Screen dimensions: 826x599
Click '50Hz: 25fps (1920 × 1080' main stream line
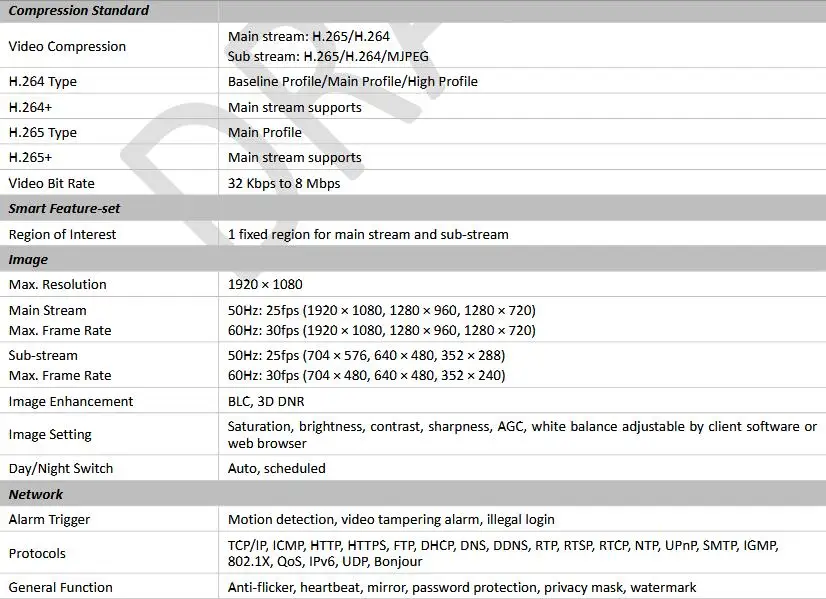point(382,310)
